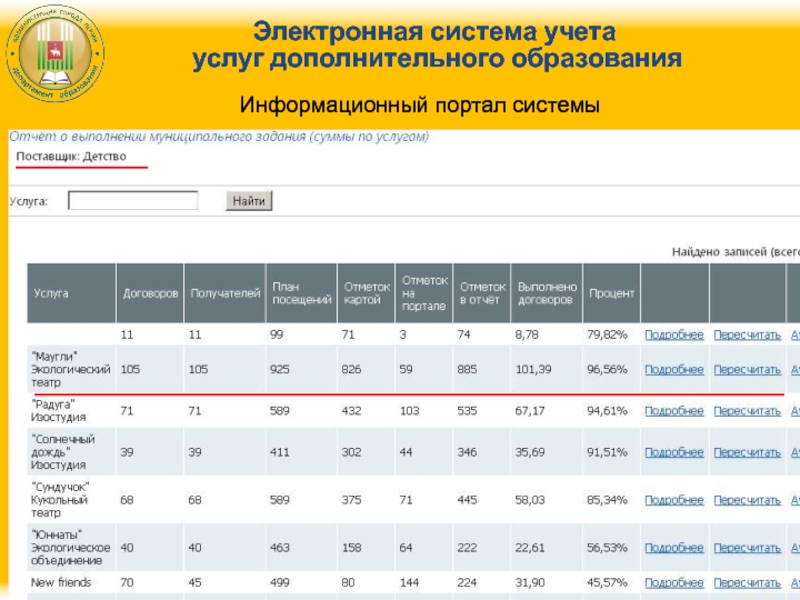Image resolution: width=800 pixels, height=600 pixels.
Task: Click Пересчитать in the first totals row
Action: click(x=746, y=334)
